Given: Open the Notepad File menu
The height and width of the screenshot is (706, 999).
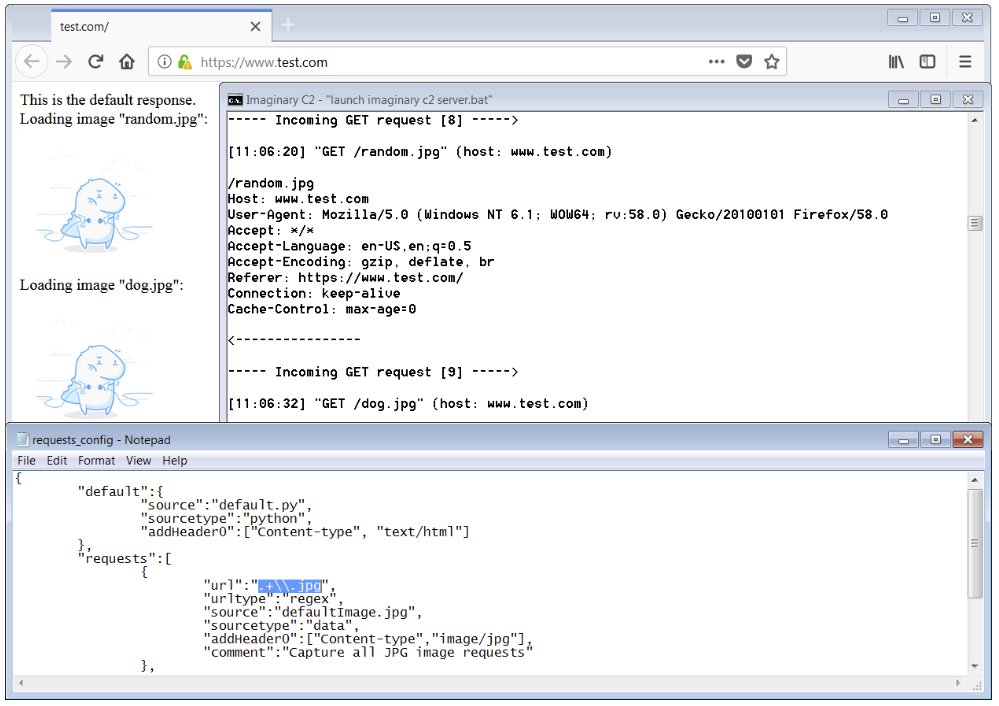Looking at the screenshot, I should click(x=26, y=461).
